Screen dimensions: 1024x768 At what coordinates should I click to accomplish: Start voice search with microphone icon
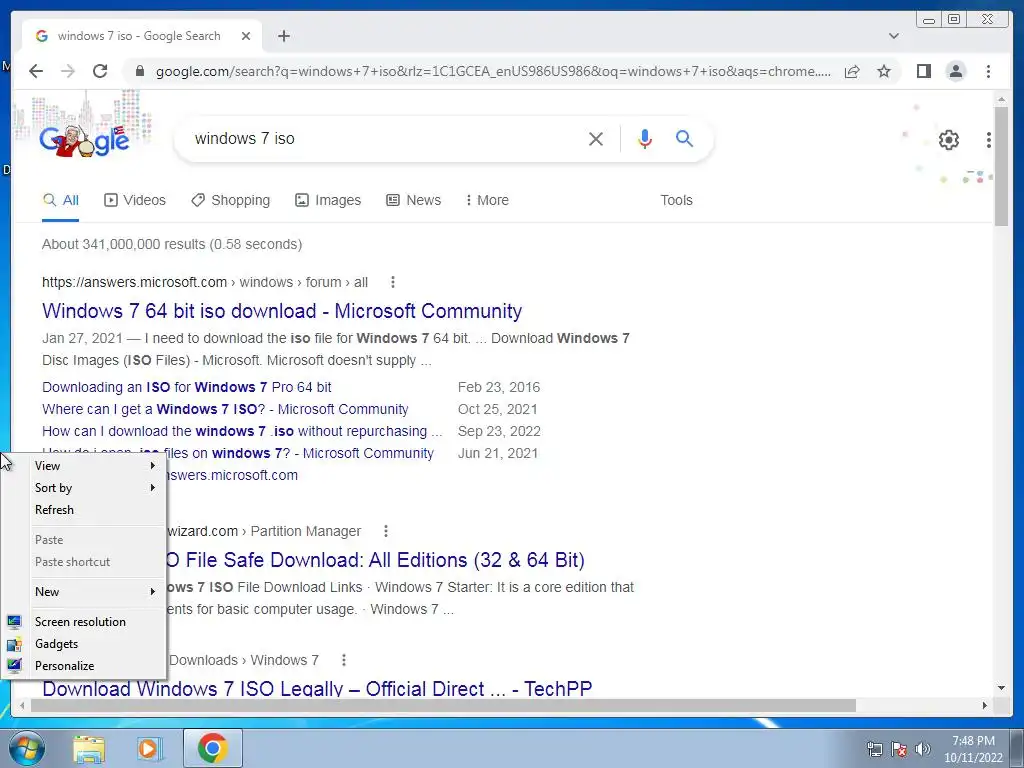point(645,138)
